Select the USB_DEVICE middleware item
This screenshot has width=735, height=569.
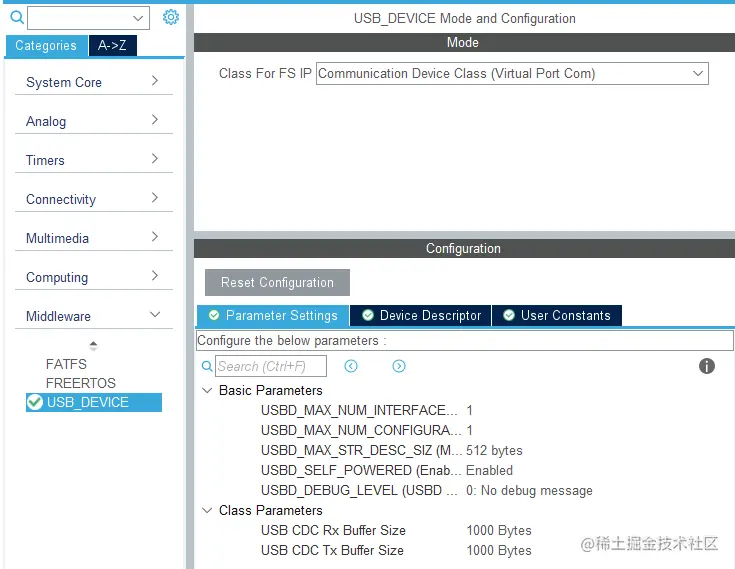pos(94,402)
